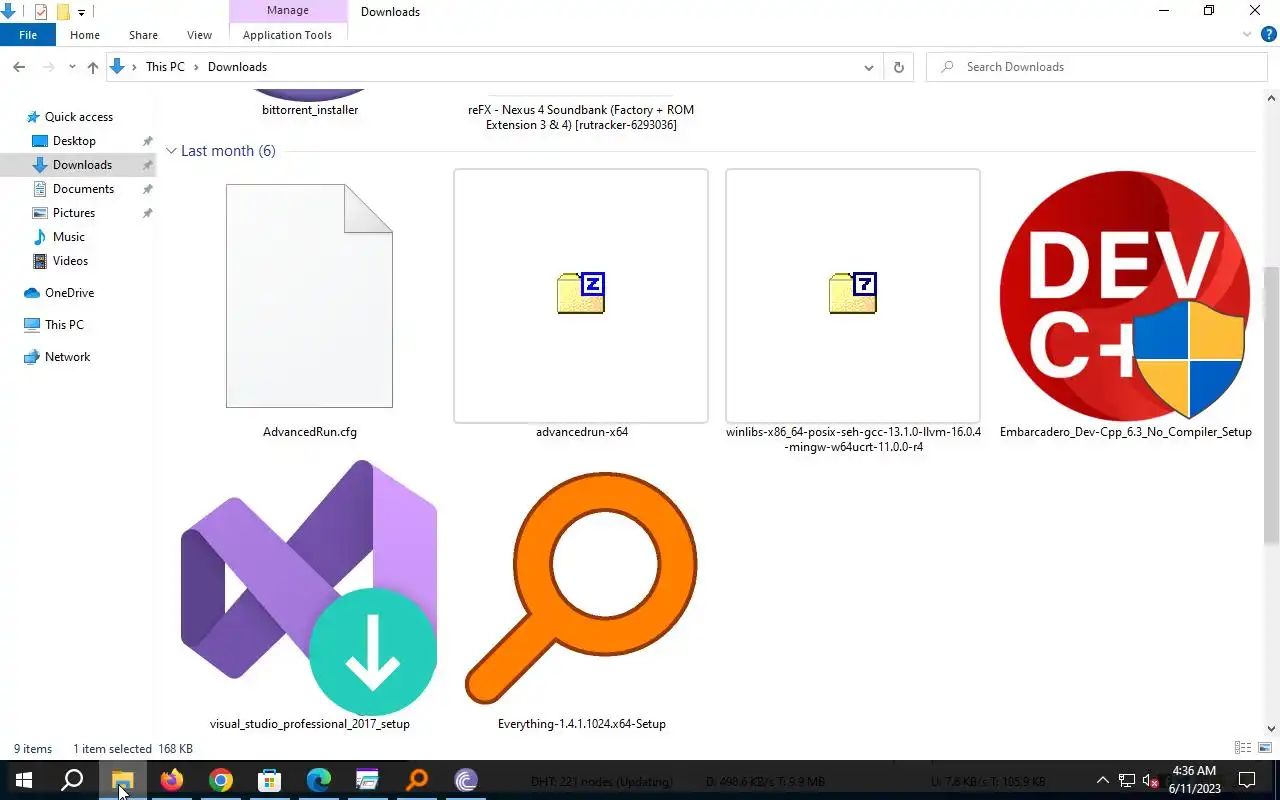Click Downloads in the address breadcrumb
1280x800 pixels.
click(x=237, y=67)
